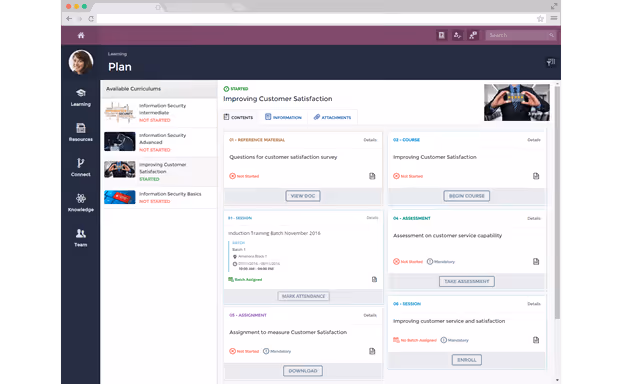Click the browser back arrow
620x384 pixels.
tap(69, 19)
